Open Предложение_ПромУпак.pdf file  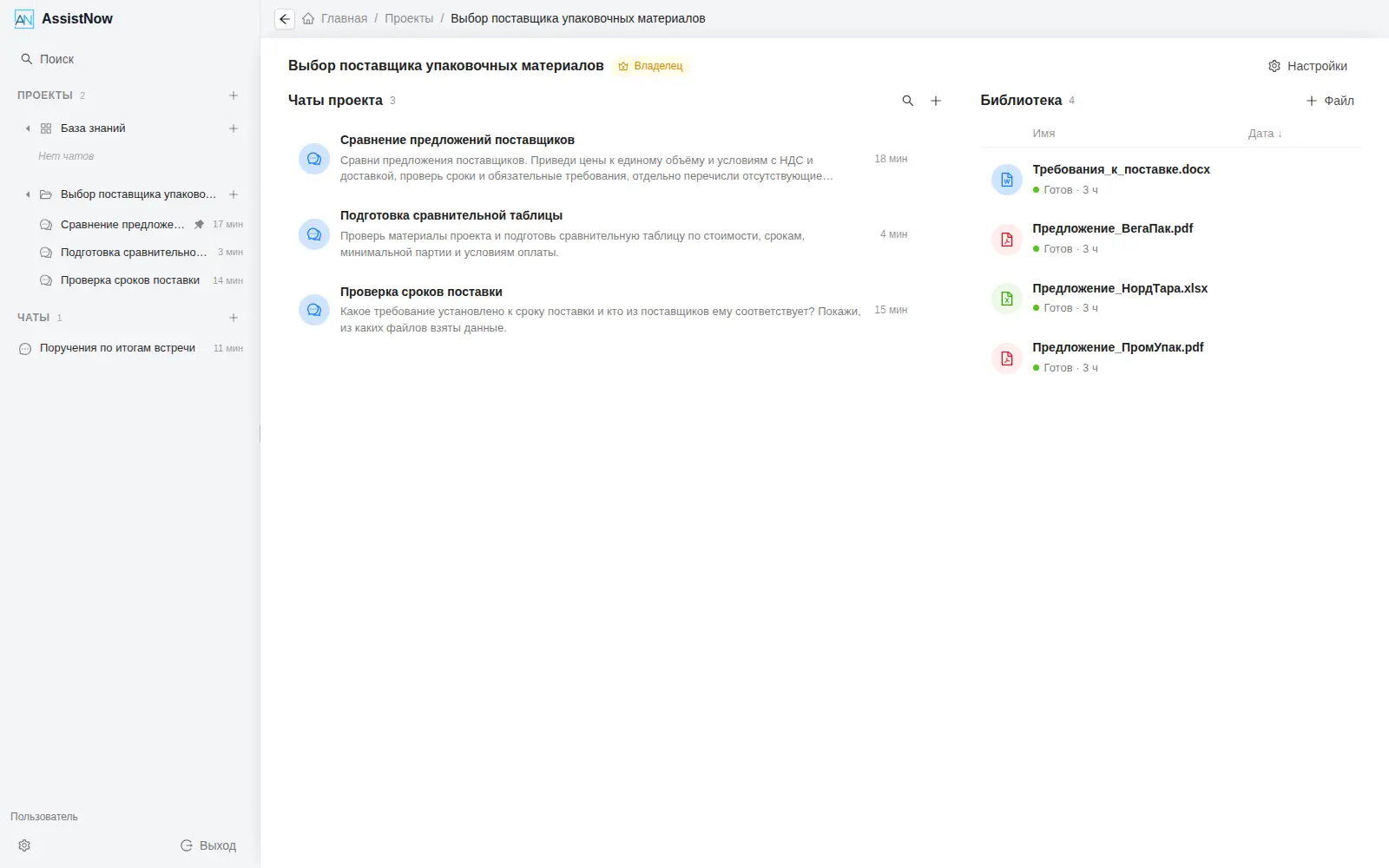click(x=1170, y=358)
